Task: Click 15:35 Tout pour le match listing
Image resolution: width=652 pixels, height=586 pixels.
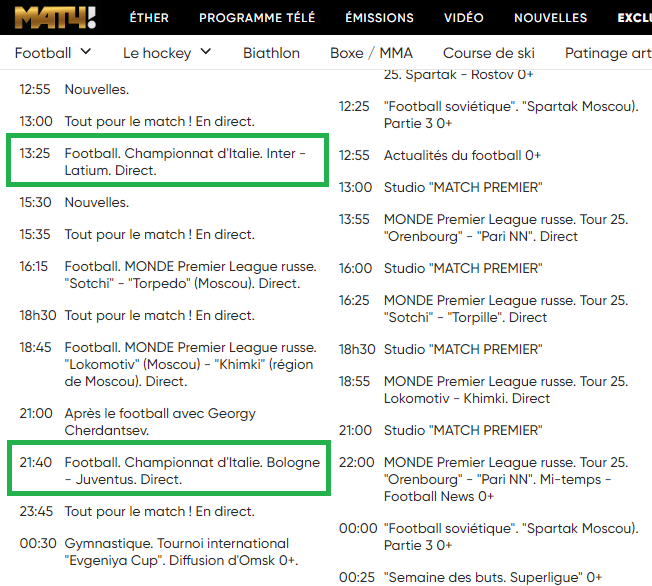Action: point(137,235)
